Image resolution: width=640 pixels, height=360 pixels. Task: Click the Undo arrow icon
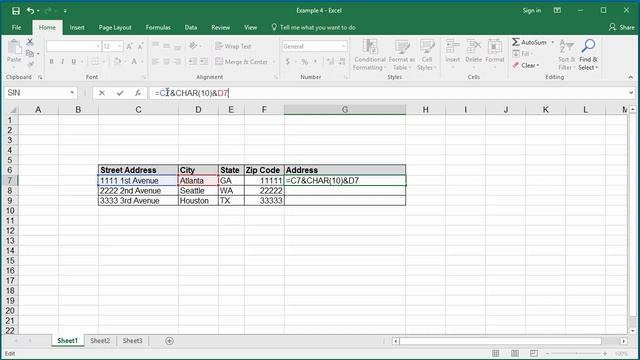pos(30,11)
